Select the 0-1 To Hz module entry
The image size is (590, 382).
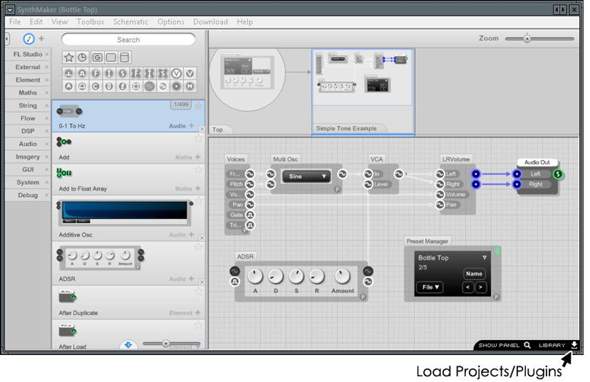point(128,116)
